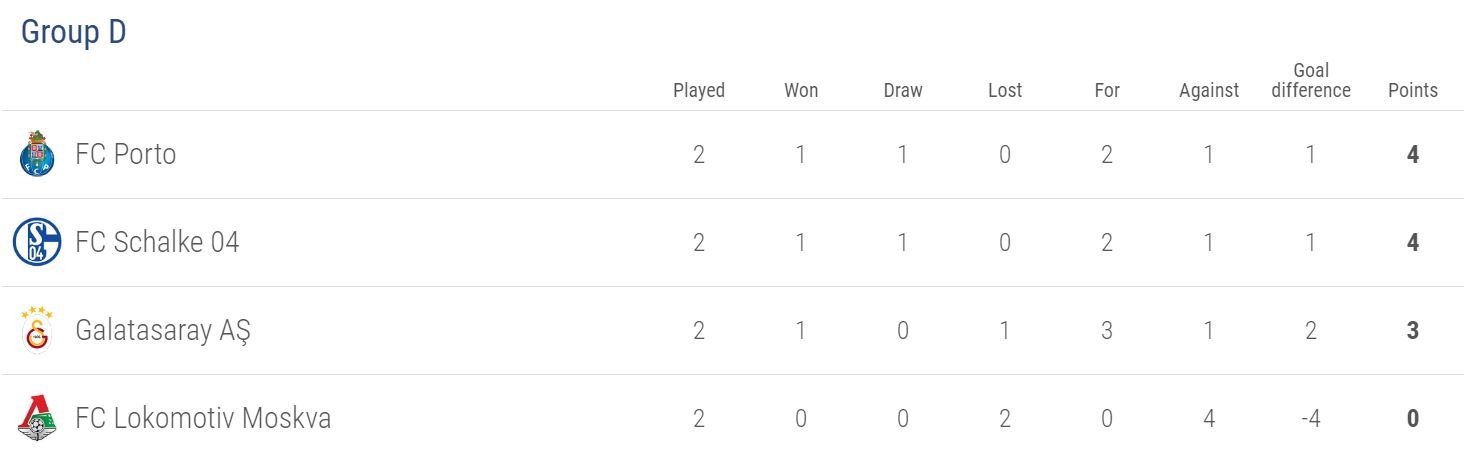Click the FC Lokomotiv Moskva badge

click(37, 418)
